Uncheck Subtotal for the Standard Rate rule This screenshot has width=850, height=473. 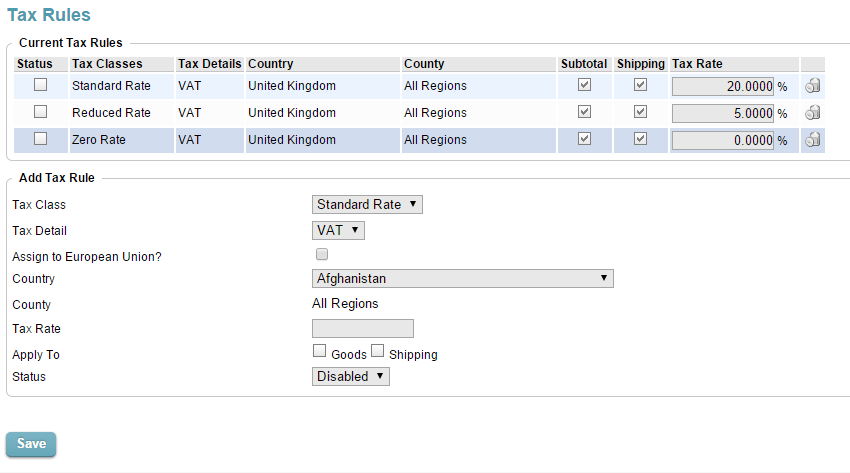(x=585, y=85)
